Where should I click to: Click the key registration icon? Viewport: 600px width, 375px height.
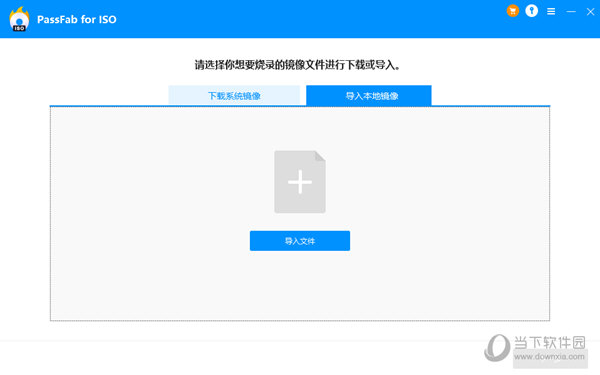click(x=532, y=11)
